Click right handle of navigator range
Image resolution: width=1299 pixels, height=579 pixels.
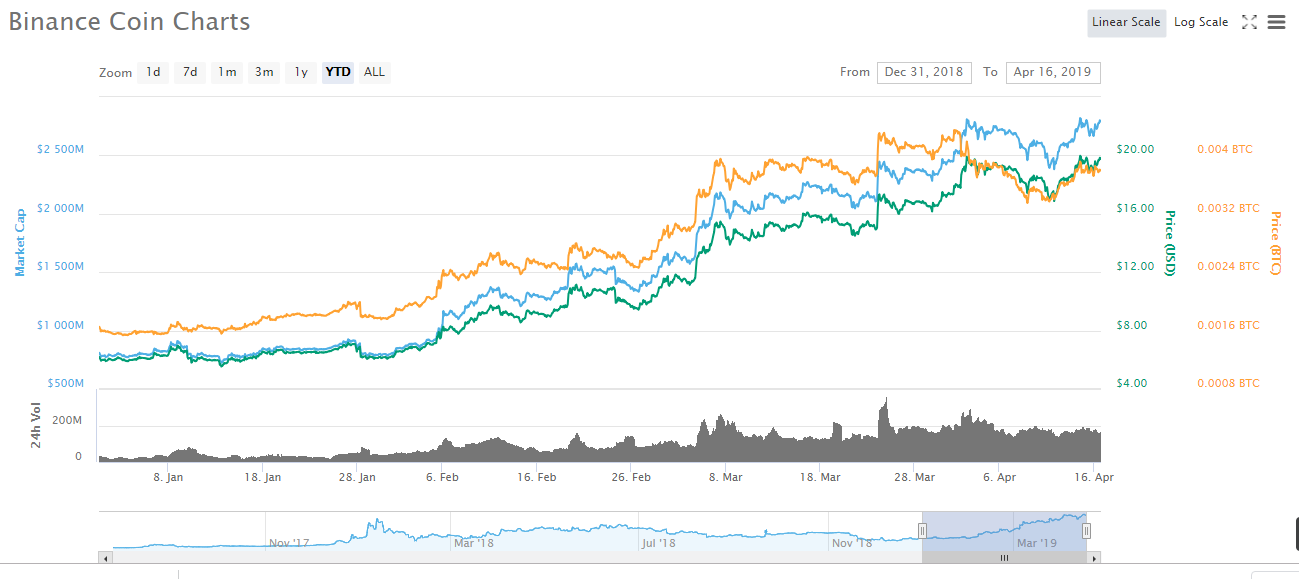pos(1086,531)
